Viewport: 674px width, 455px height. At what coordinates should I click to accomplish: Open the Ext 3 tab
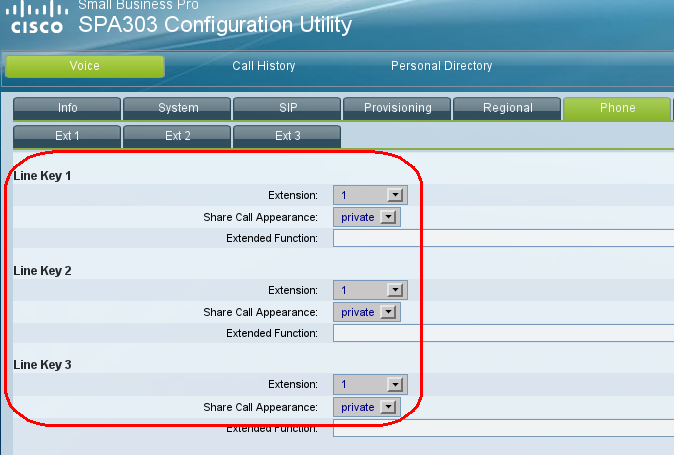[x=287, y=135]
